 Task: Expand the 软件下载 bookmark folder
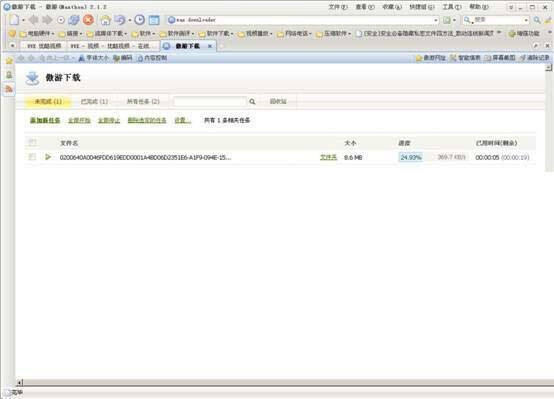coord(216,34)
